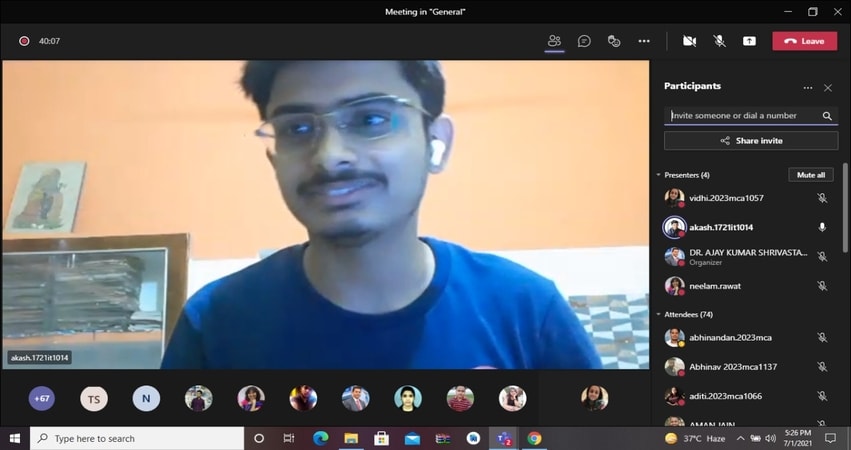Open the meeting chat icon
Image resolution: width=851 pixels, height=450 pixels.
click(x=584, y=41)
